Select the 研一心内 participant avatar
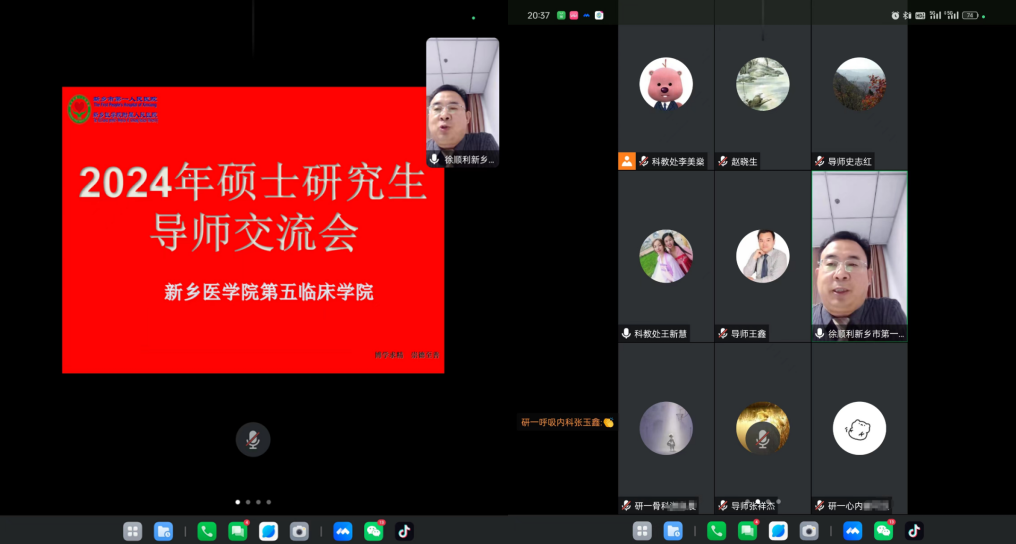1016x544 pixels. click(x=860, y=428)
